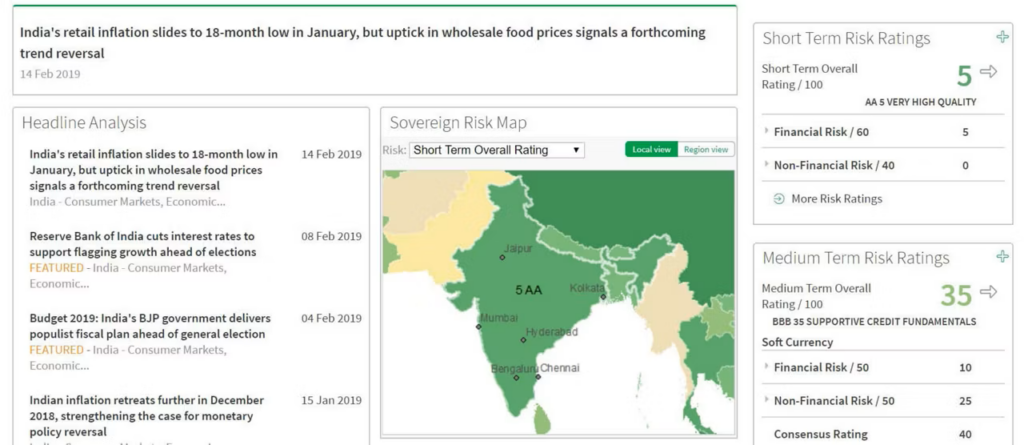Click the Kolkata city marker on the map
This screenshot has height=445, width=1024.
(x=603, y=297)
